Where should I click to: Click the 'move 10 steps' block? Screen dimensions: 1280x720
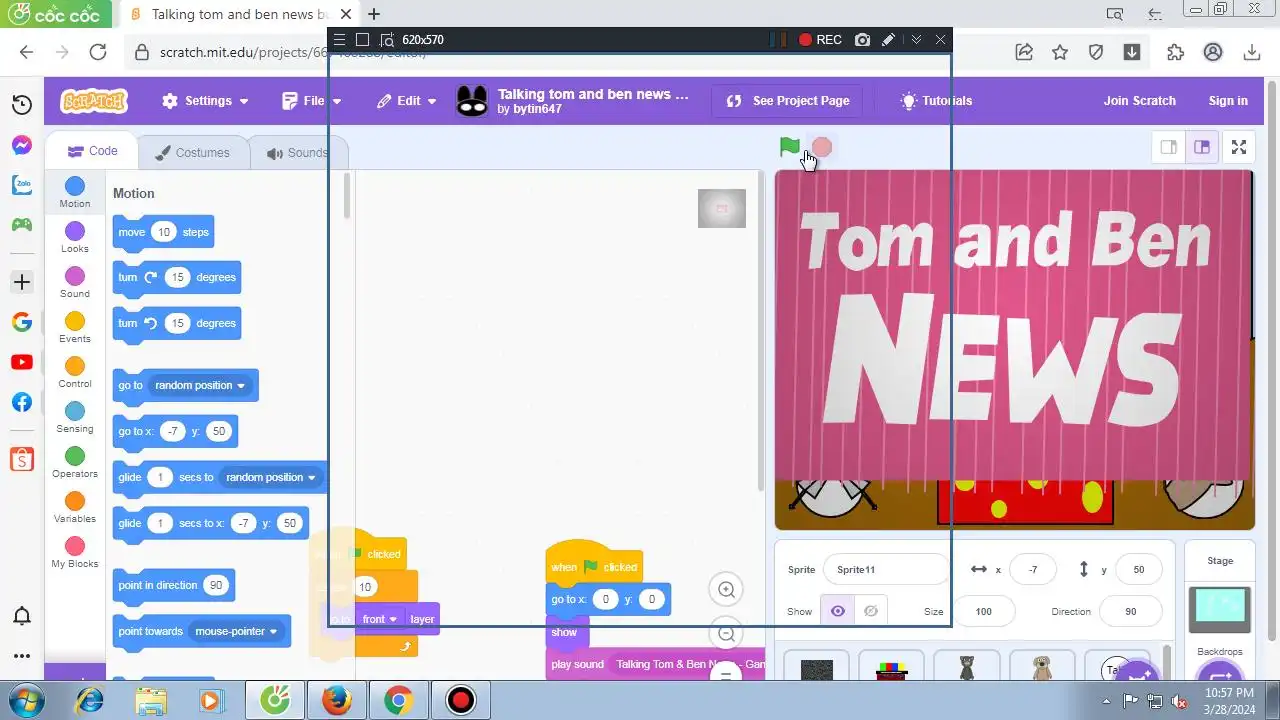[x=163, y=232]
